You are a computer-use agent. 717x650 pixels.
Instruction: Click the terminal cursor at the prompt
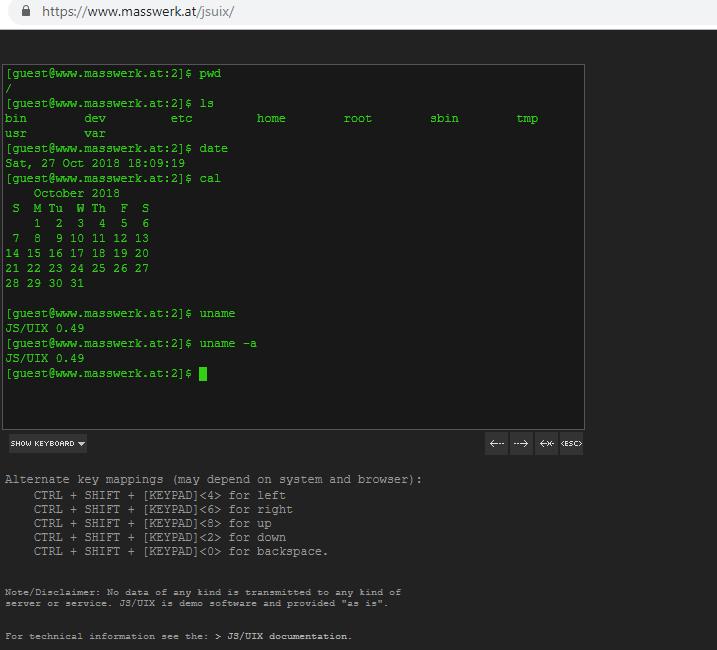(x=203, y=374)
